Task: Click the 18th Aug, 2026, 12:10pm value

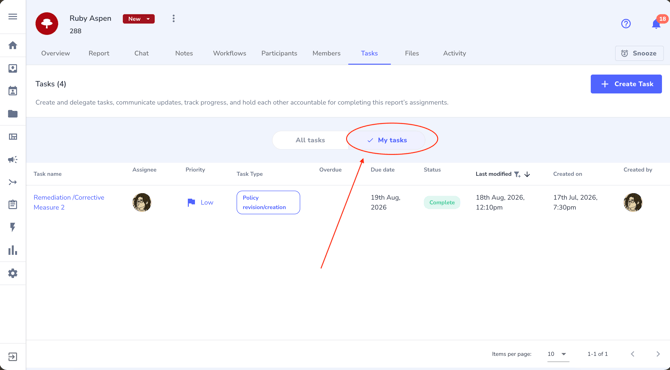Action: 500,203
